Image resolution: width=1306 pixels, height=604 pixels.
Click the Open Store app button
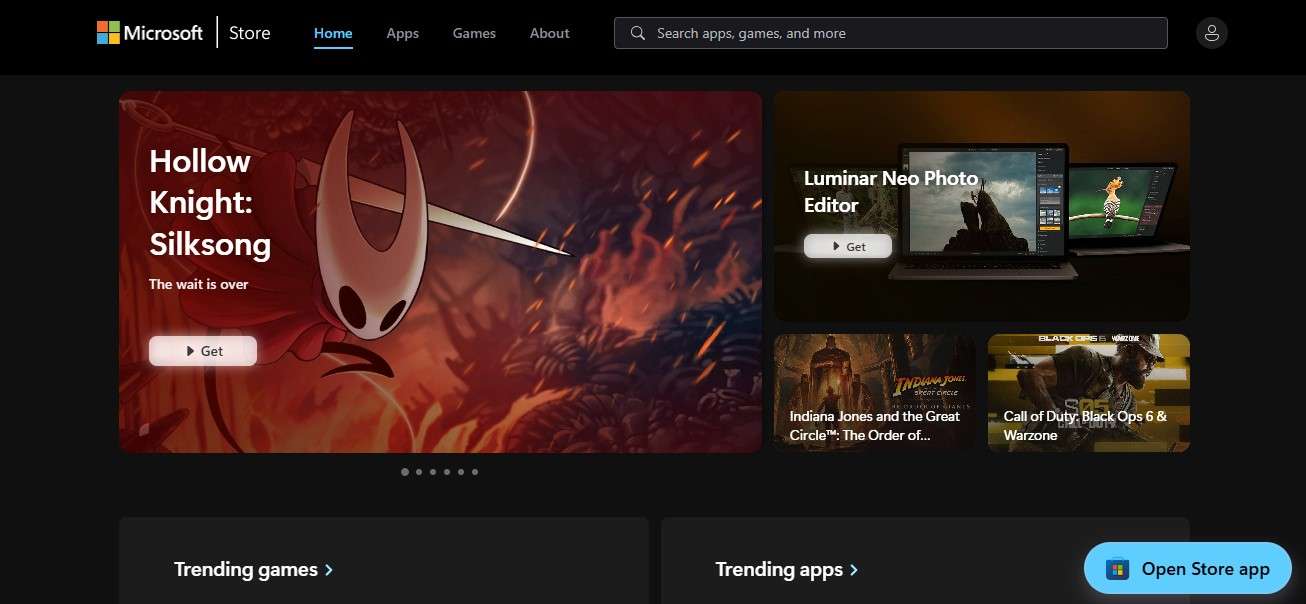1188,569
